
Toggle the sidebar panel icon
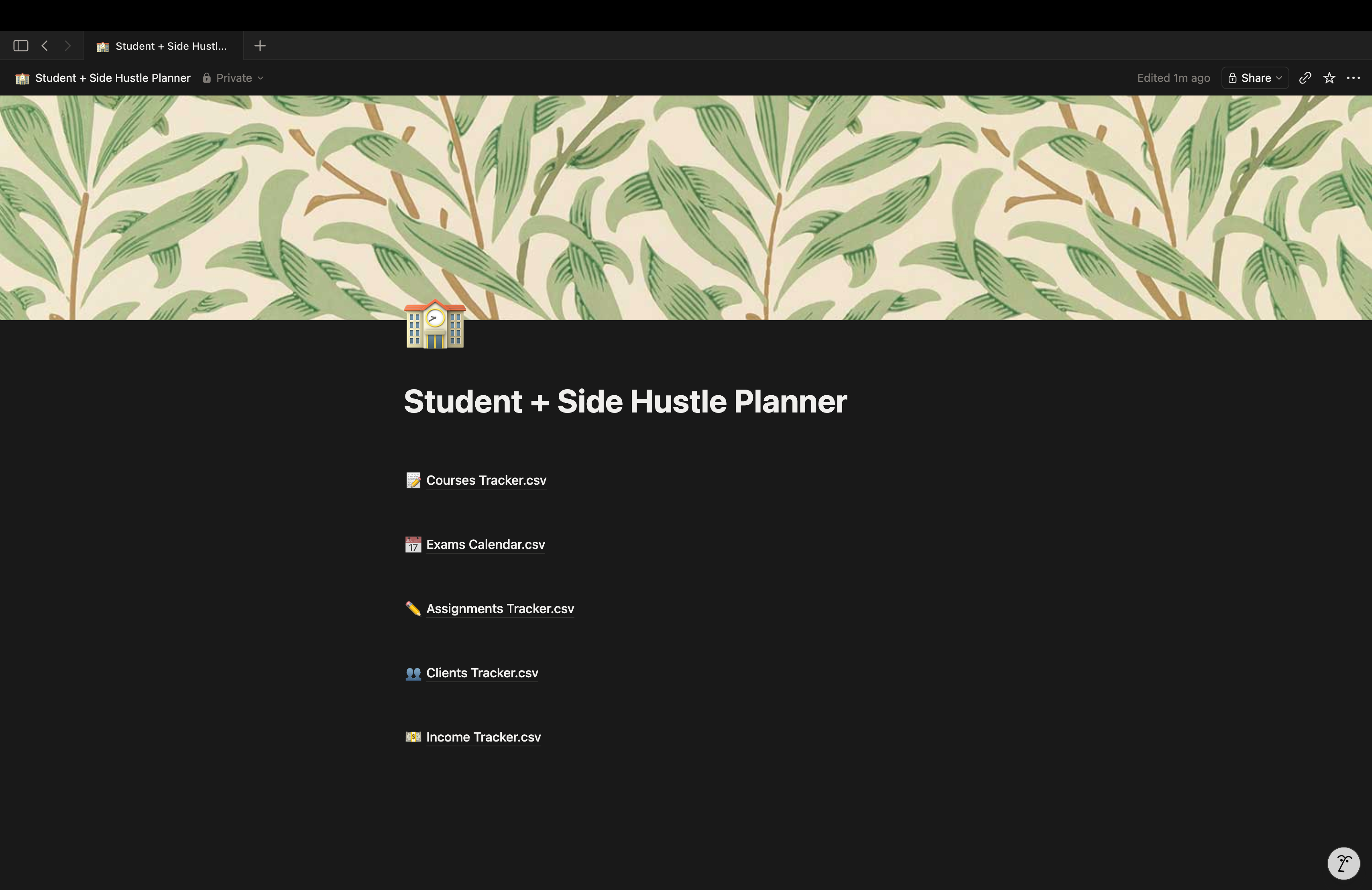(x=21, y=45)
